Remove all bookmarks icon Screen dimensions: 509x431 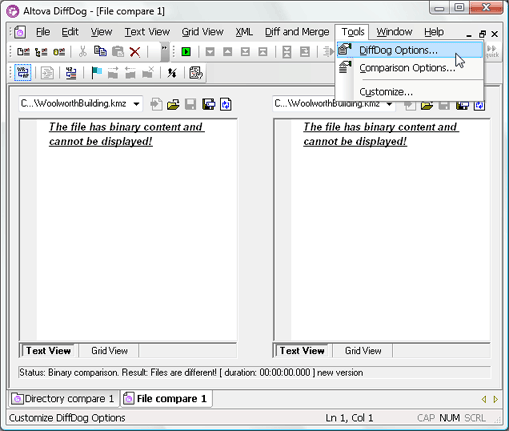(148, 73)
